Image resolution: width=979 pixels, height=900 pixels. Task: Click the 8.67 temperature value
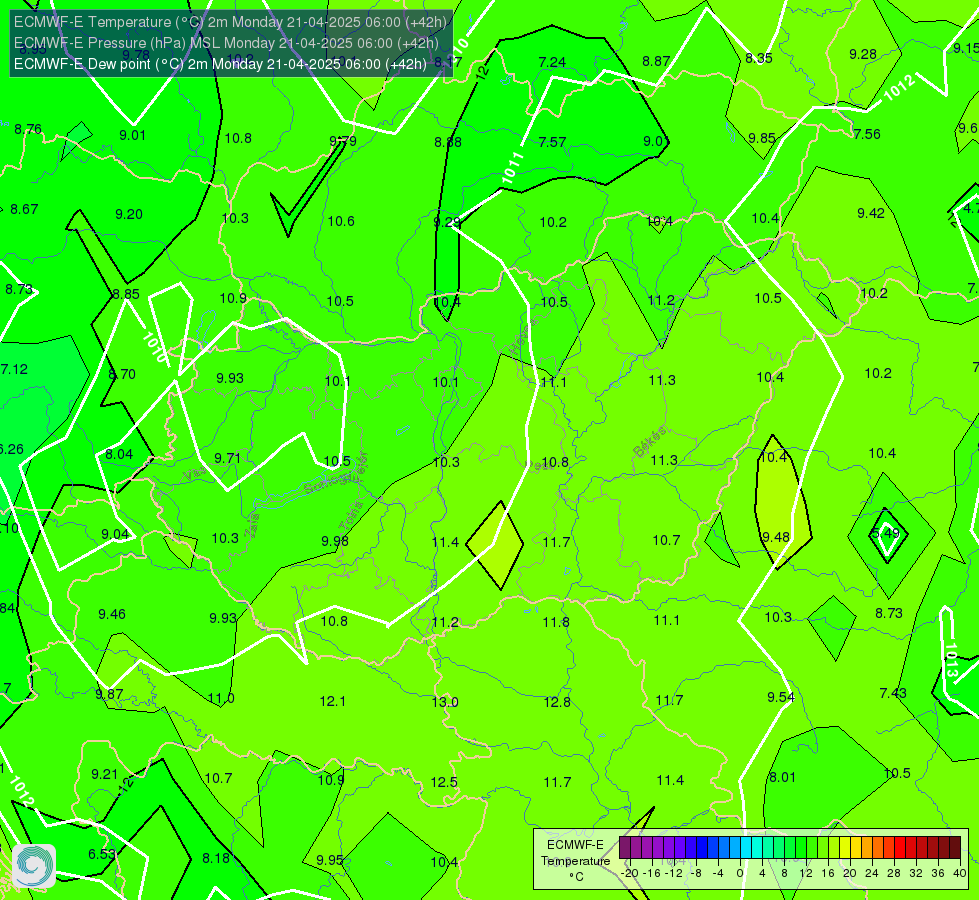coord(24,209)
